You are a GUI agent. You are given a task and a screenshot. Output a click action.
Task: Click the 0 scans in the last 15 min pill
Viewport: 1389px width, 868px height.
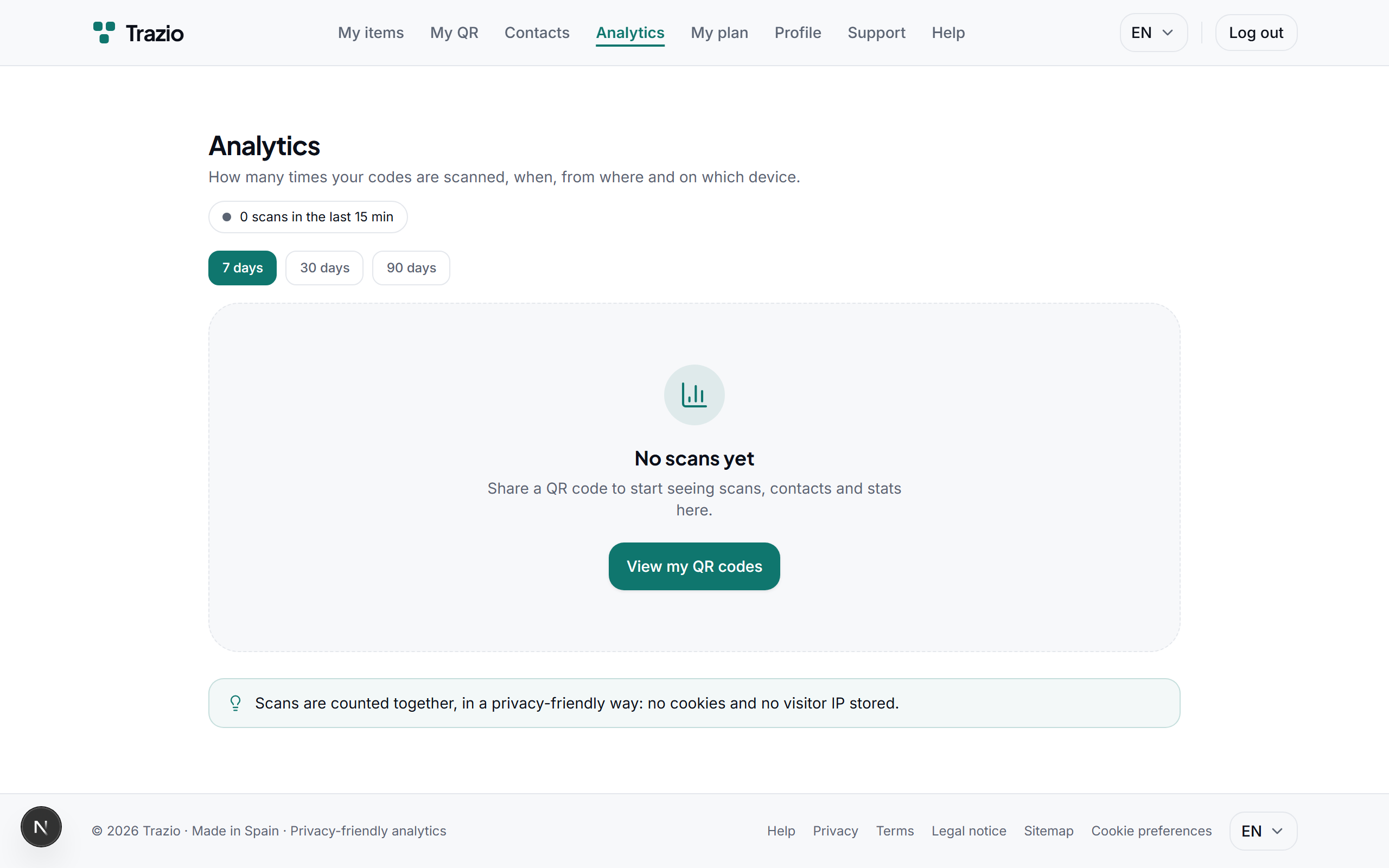(x=308, y=217)
